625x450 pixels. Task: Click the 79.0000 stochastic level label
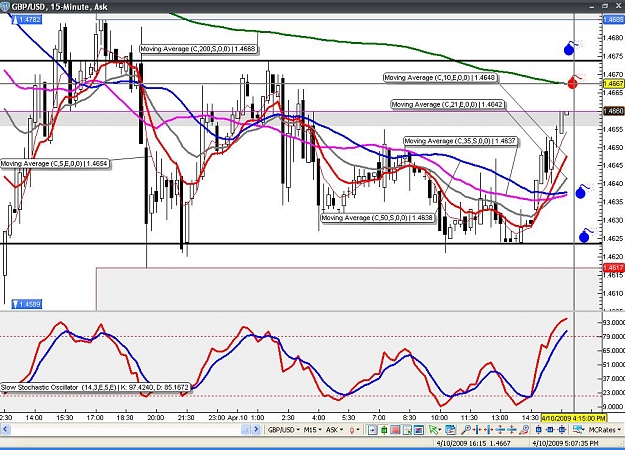point(614,337)
